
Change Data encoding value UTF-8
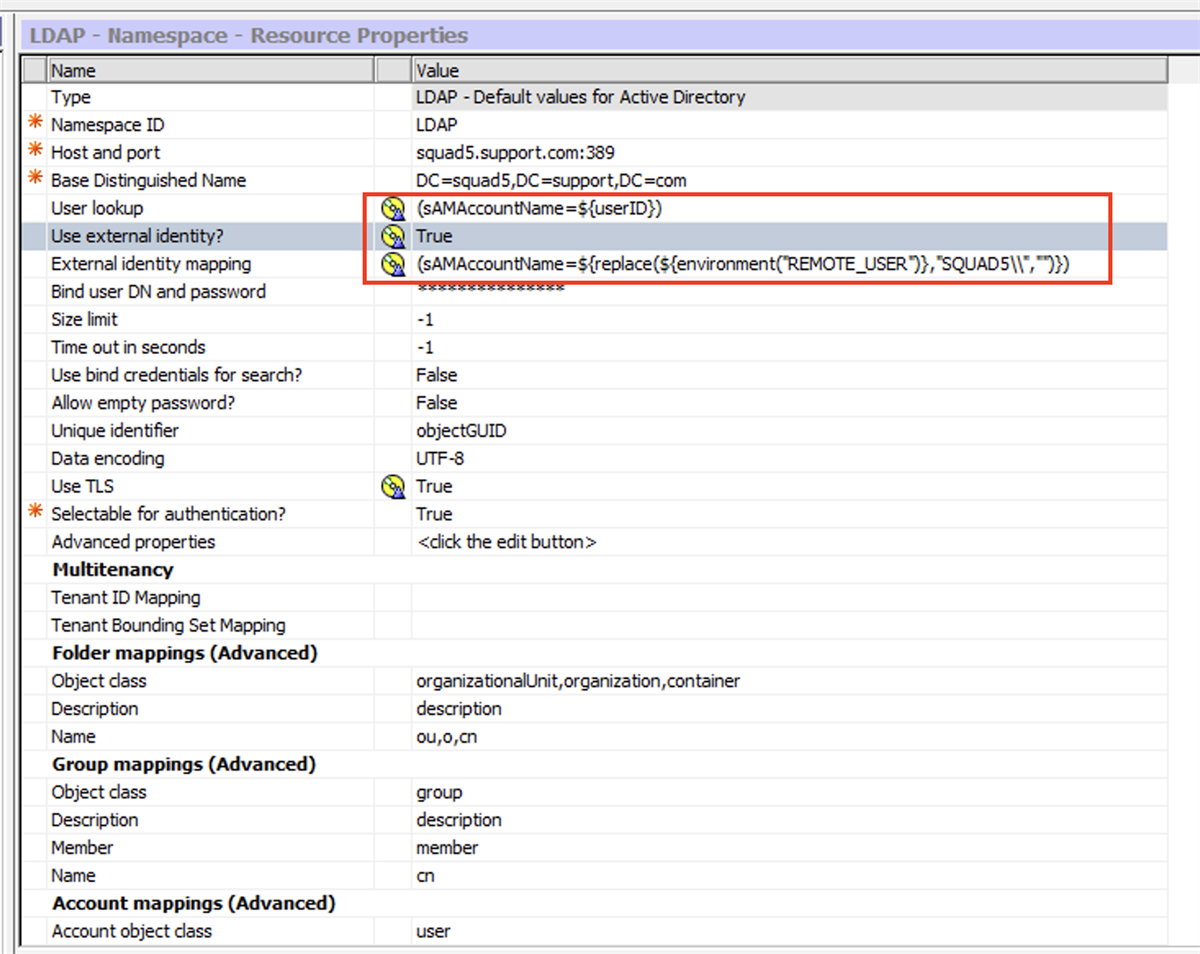440,459
